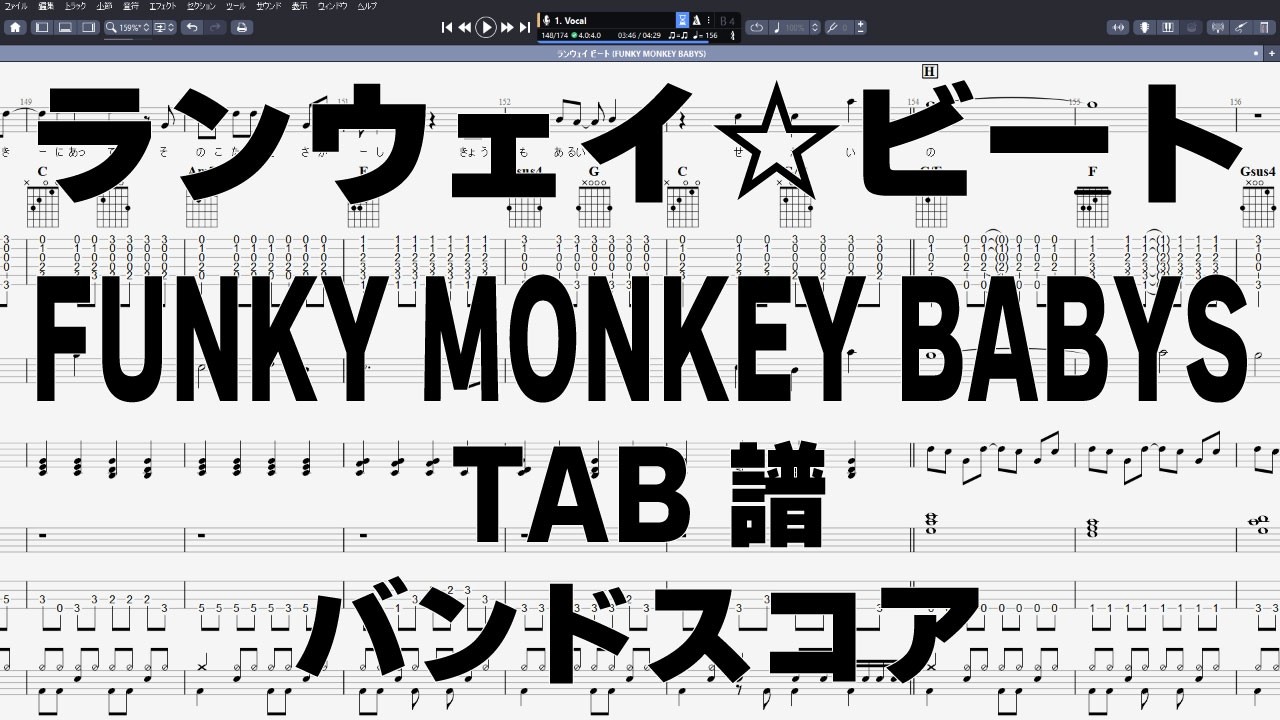1280x720 pixels.
Task: Click the 1. Vocal track name
Action: [570, 20]
